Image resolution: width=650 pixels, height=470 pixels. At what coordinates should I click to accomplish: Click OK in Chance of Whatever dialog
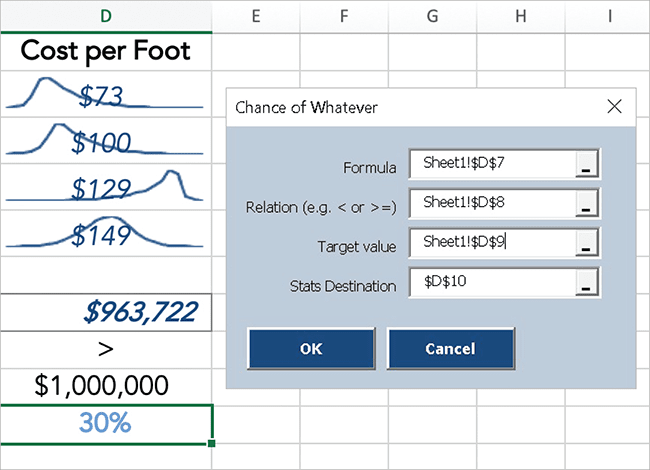(x=311, y=349)
